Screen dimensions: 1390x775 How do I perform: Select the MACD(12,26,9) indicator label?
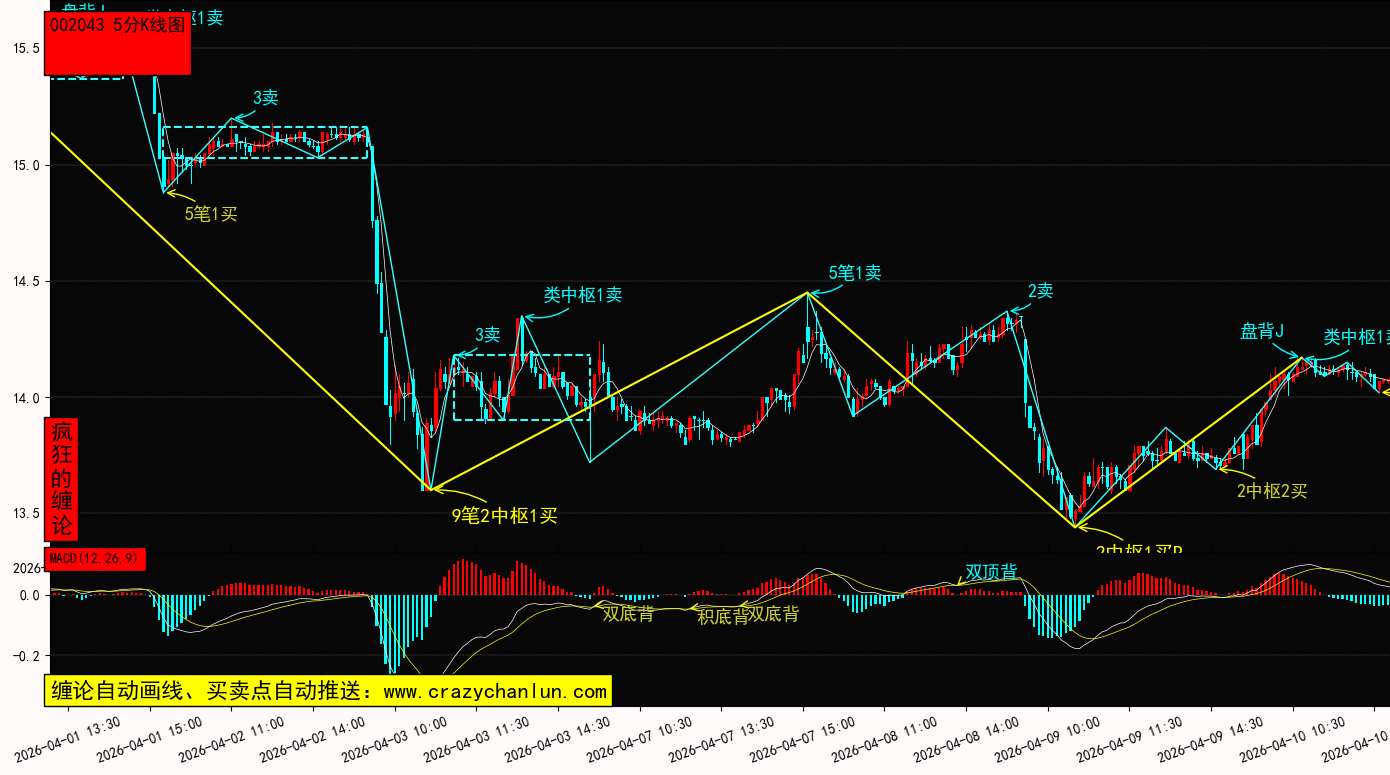(96, 559)
